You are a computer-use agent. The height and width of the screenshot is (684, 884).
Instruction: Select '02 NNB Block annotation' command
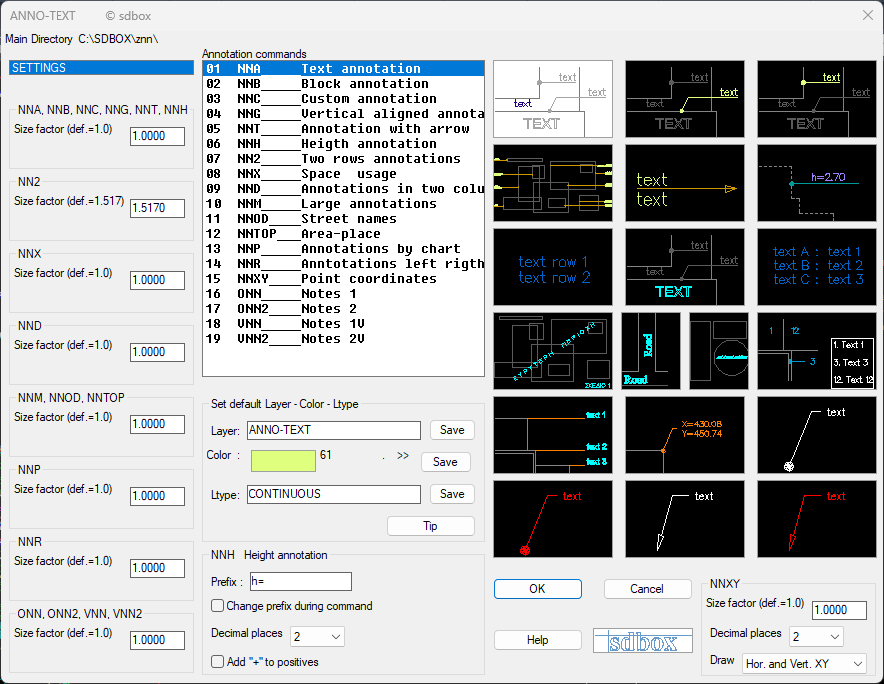coord(343,84)
